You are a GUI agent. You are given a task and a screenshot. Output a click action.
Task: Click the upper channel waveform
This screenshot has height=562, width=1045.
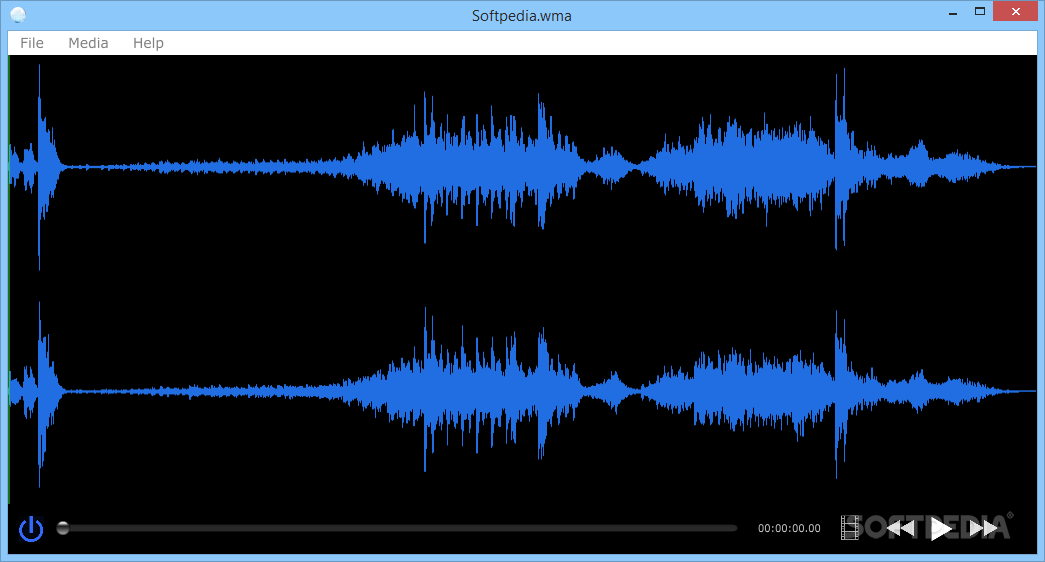[x=522, y=167]
